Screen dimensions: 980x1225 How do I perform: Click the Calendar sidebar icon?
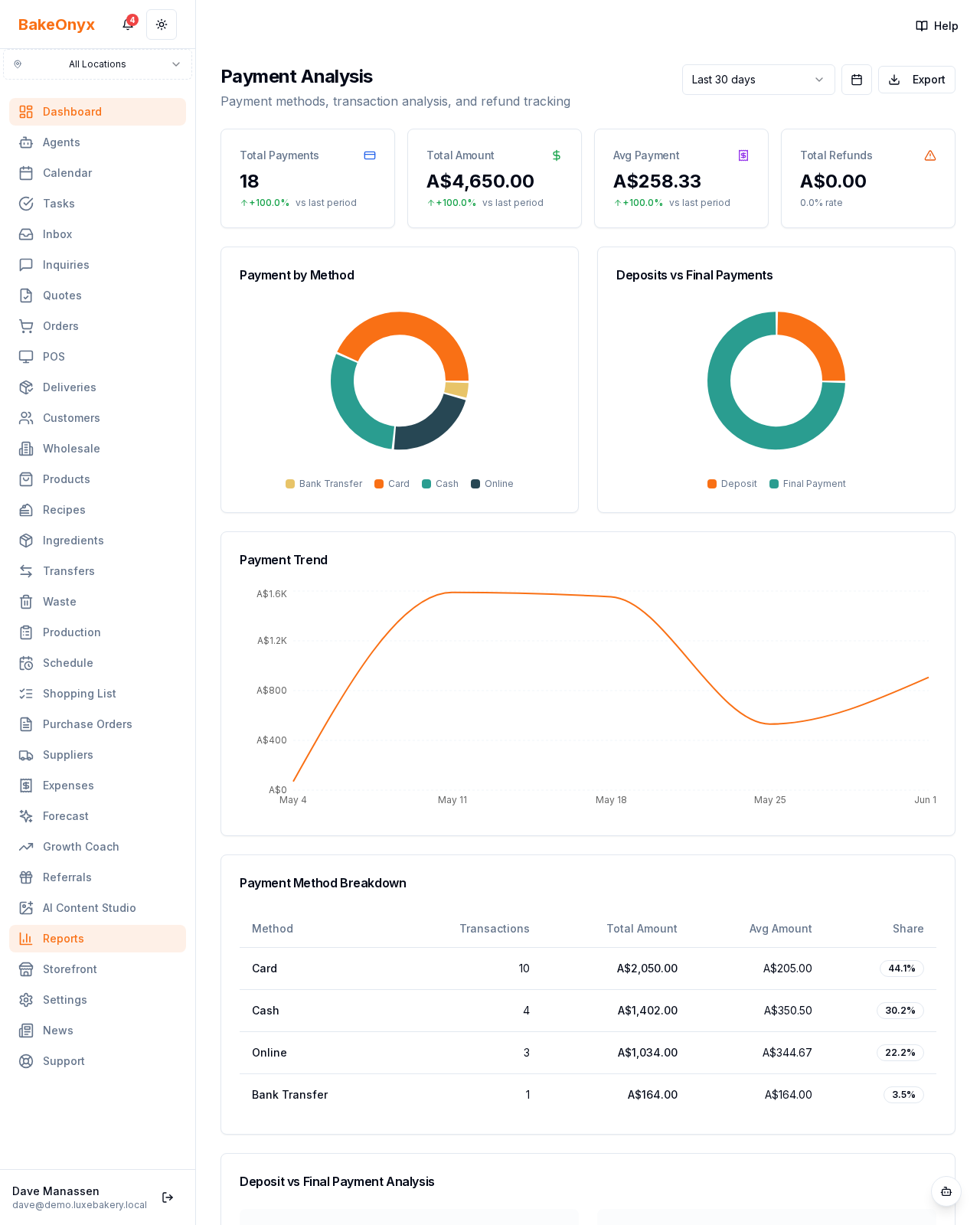pos(26,173)
